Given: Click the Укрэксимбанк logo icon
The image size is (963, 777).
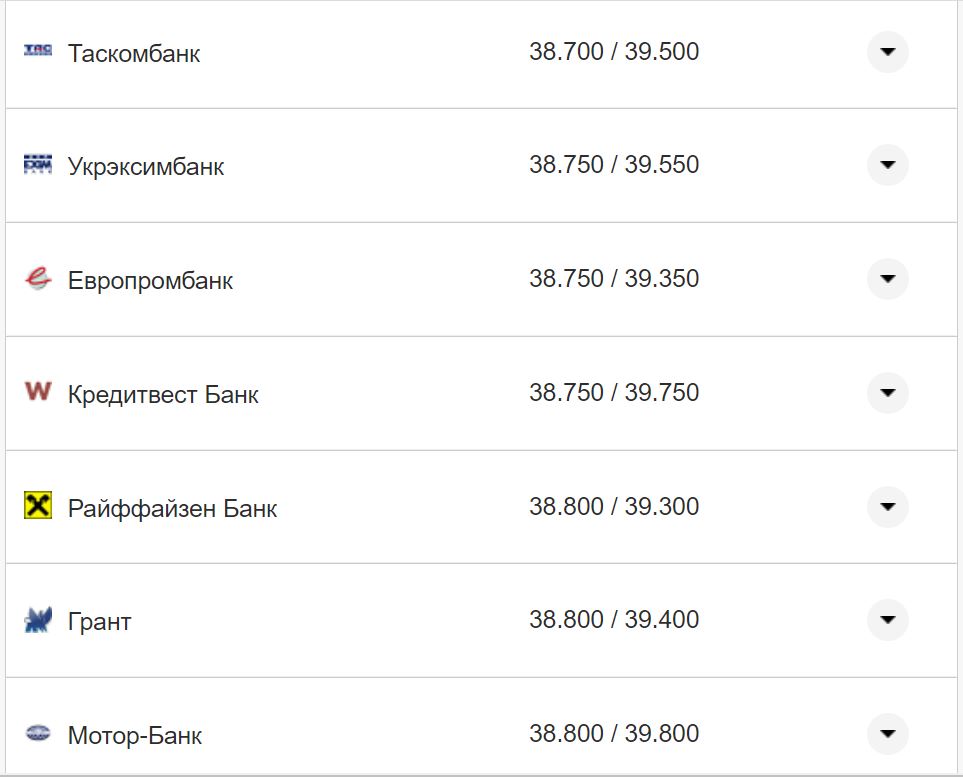Looking at the screenshot, I should 37,164.
